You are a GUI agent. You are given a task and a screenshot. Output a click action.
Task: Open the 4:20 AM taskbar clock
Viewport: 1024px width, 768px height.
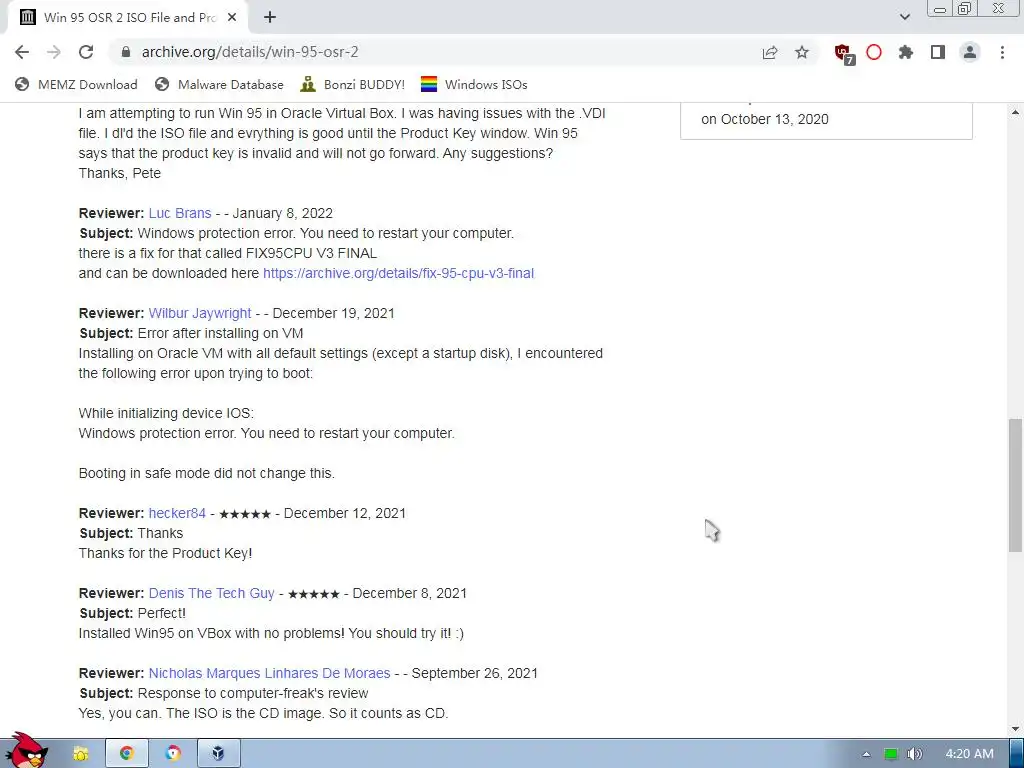pyautogui.click(x=970, y=754)
